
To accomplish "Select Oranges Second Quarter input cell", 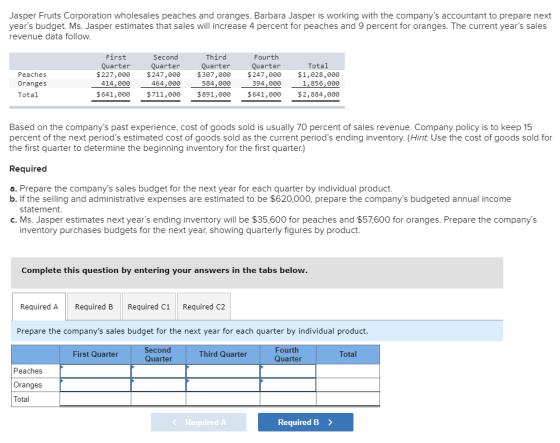I will (x=158, y=385).
